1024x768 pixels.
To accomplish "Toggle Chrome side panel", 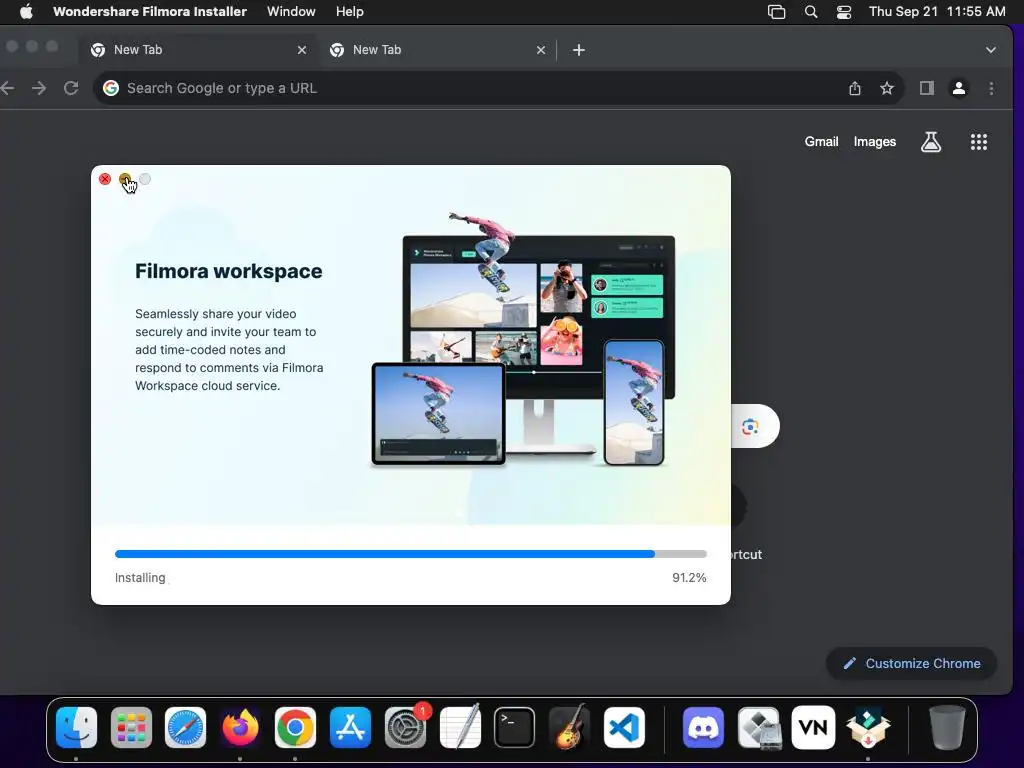I will (926, 88).
